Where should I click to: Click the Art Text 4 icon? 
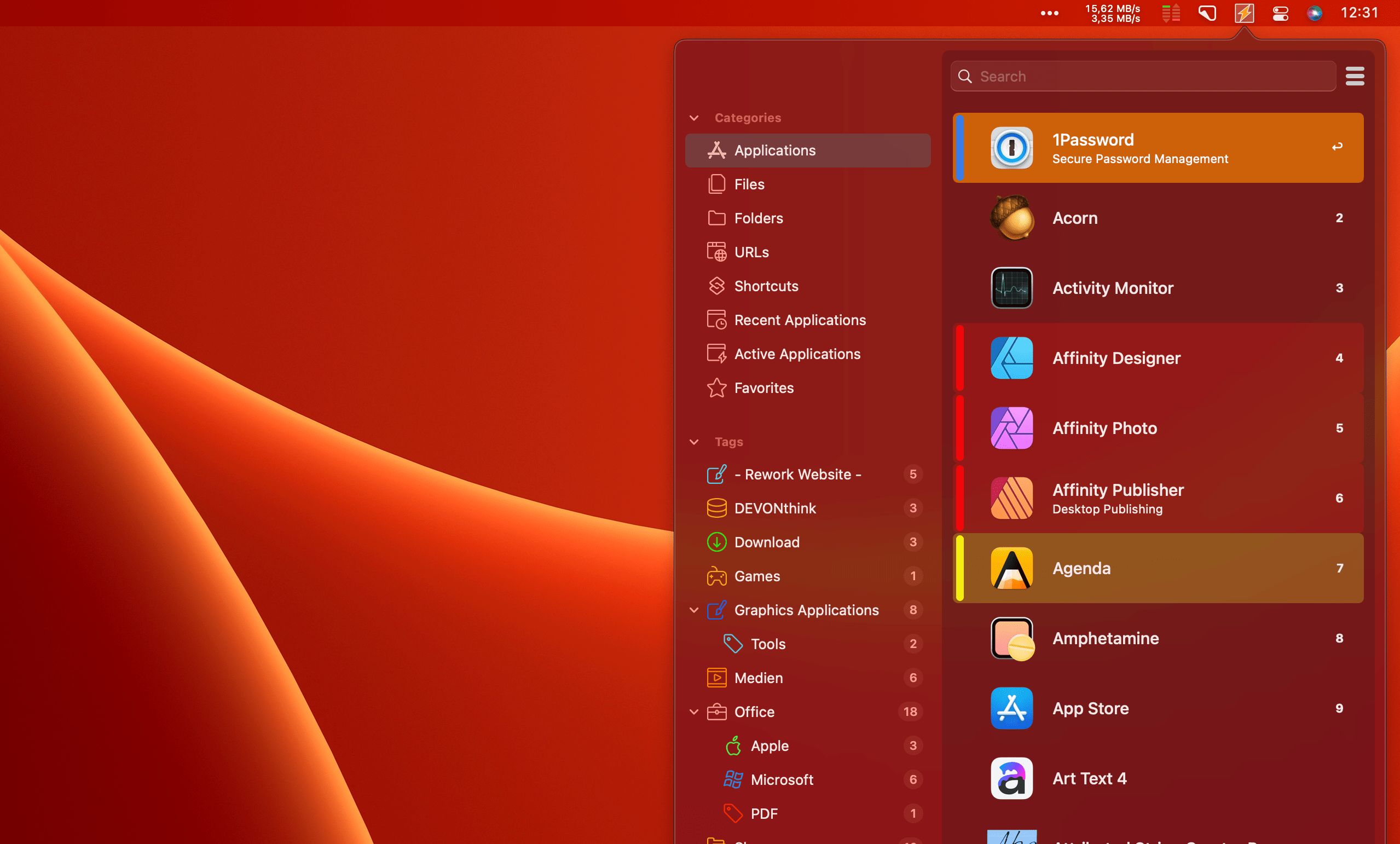point(1011,778)
